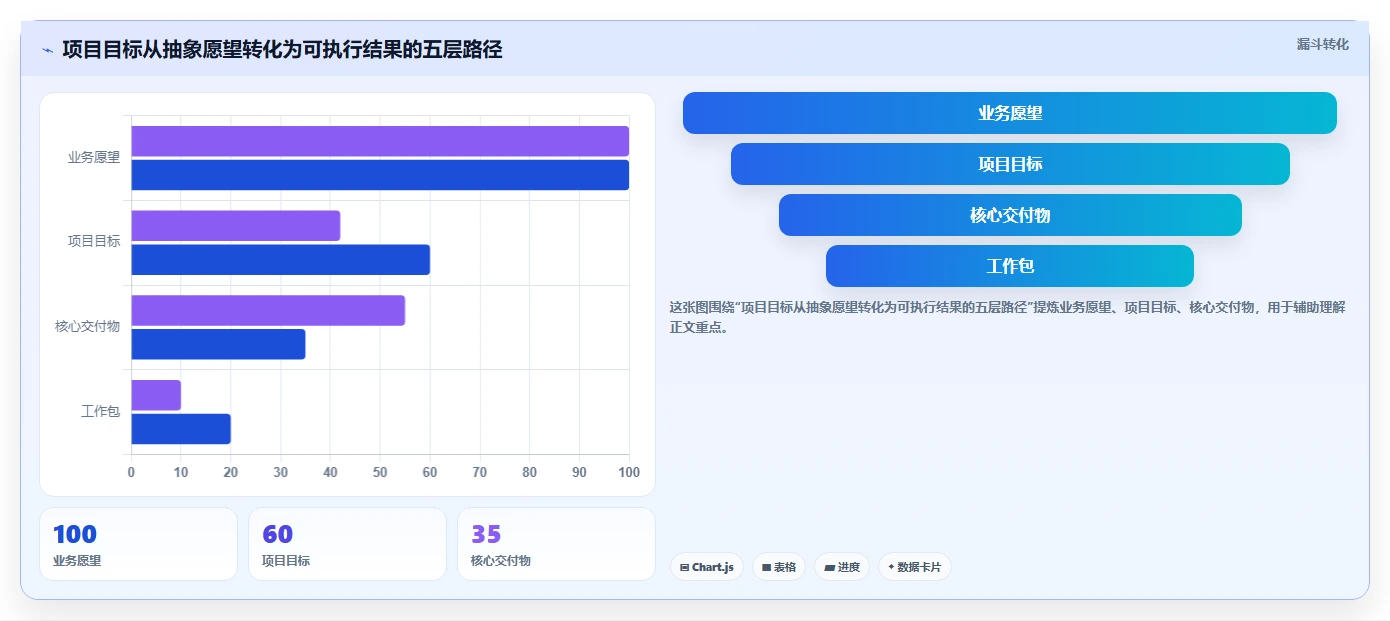
Task: Click the purple 核心交付物 bar
Action: click(x=268, y=310)
